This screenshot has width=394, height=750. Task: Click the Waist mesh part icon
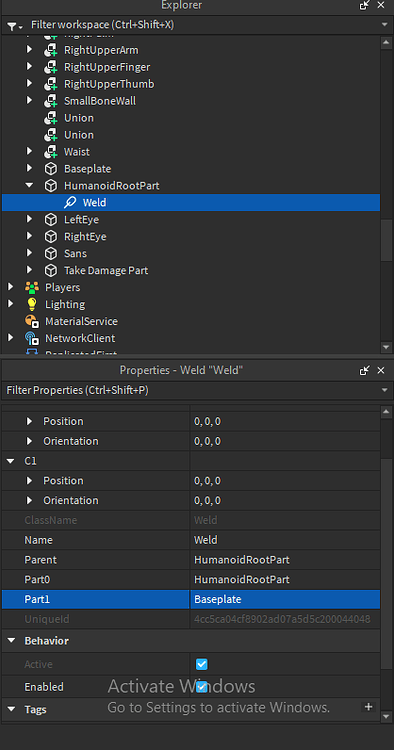51,152
